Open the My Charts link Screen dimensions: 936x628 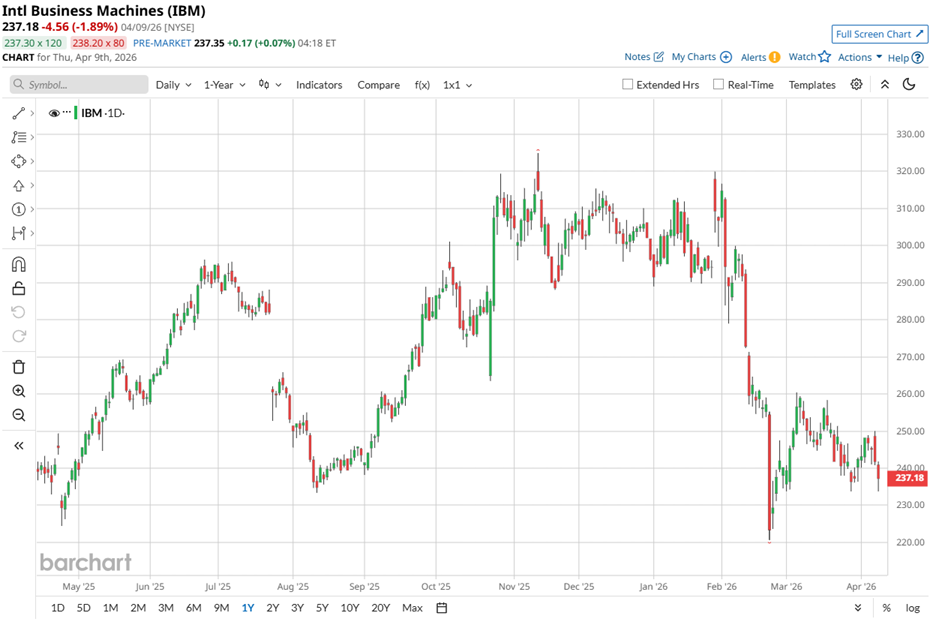point(701,57)
